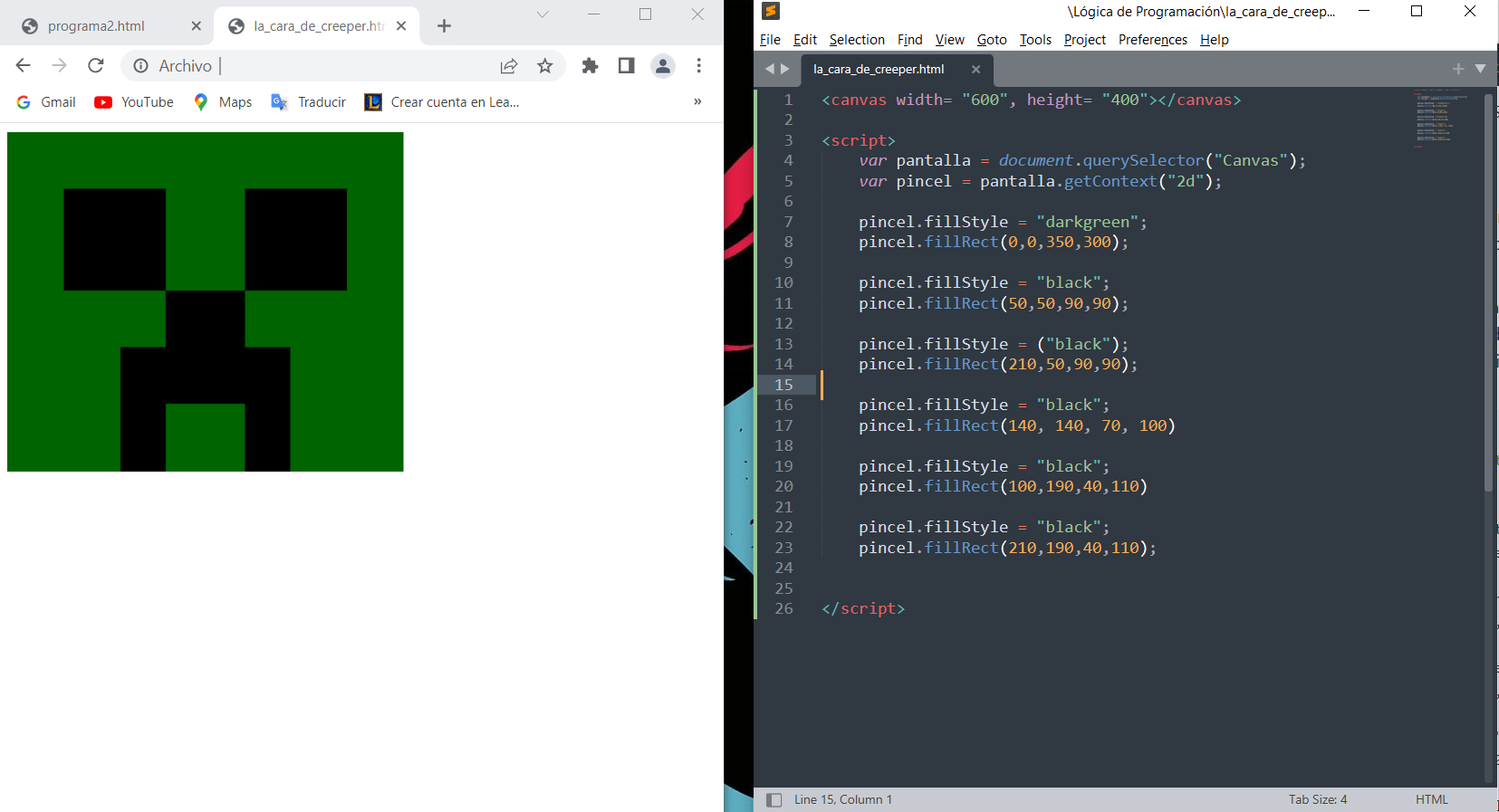Show more bookmarks with the chevron
The image size is (1499, 812).
pos(697,101)
